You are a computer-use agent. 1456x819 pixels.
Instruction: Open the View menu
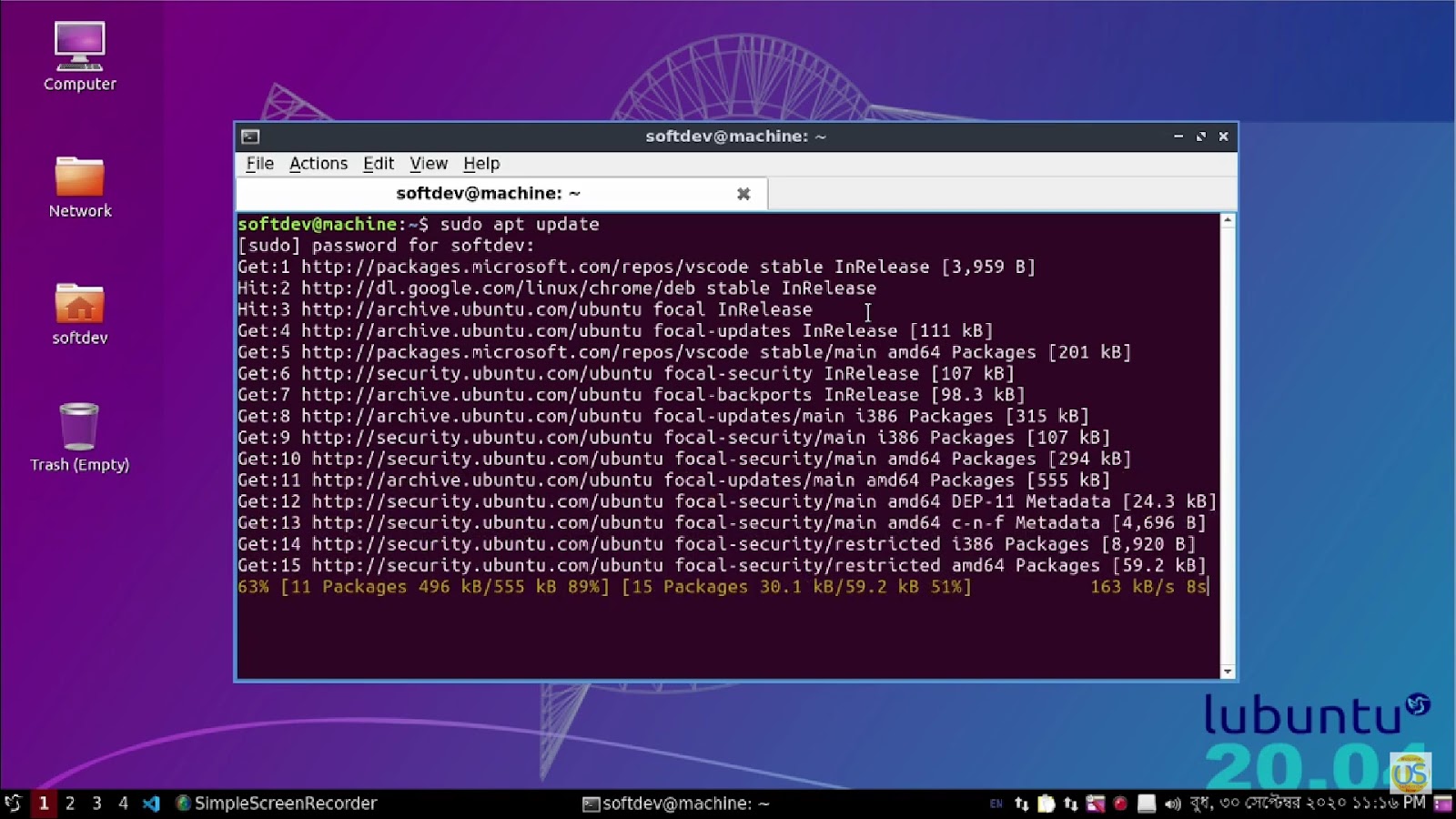429,164
